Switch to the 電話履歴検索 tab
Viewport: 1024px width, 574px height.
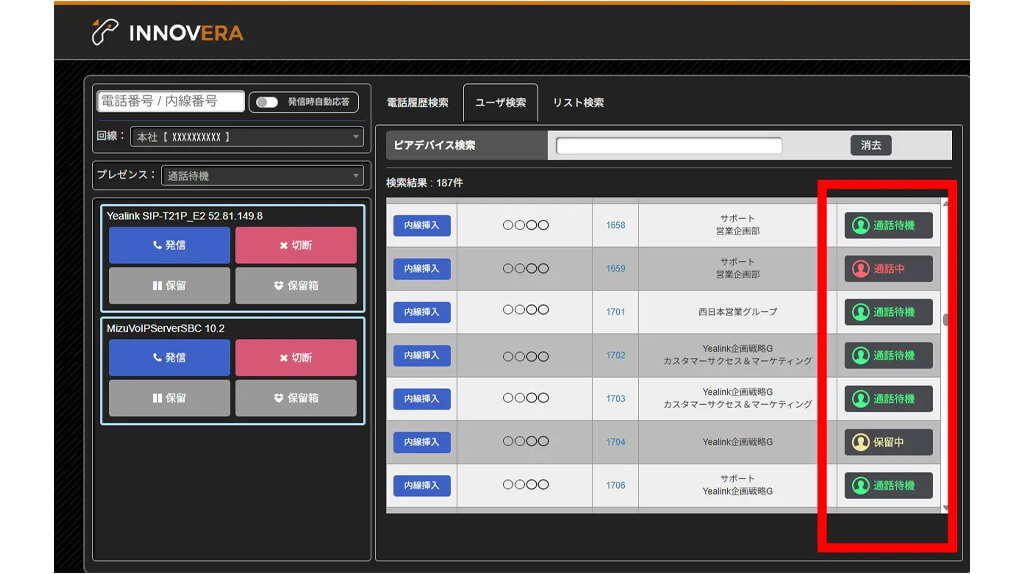pos(417,103)
